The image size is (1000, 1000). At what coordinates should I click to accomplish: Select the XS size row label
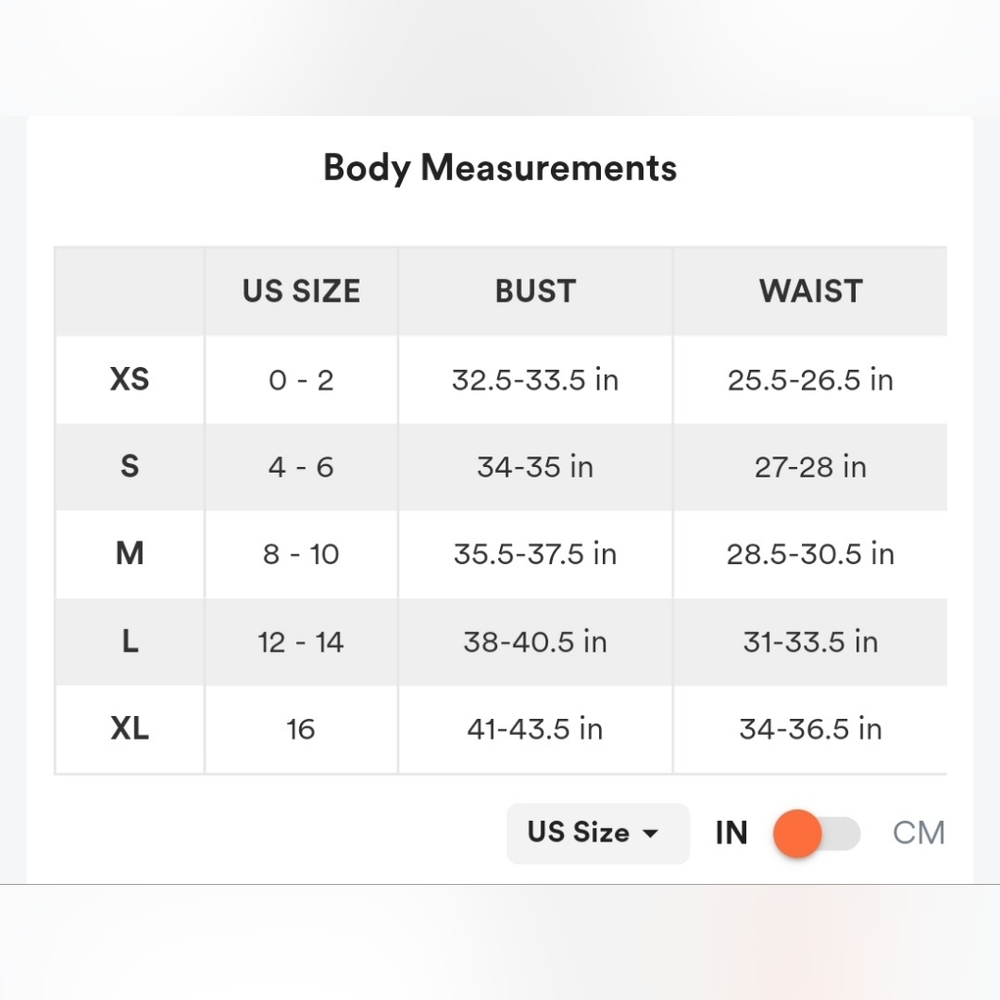pyautogui.click(x=129, y=379)
